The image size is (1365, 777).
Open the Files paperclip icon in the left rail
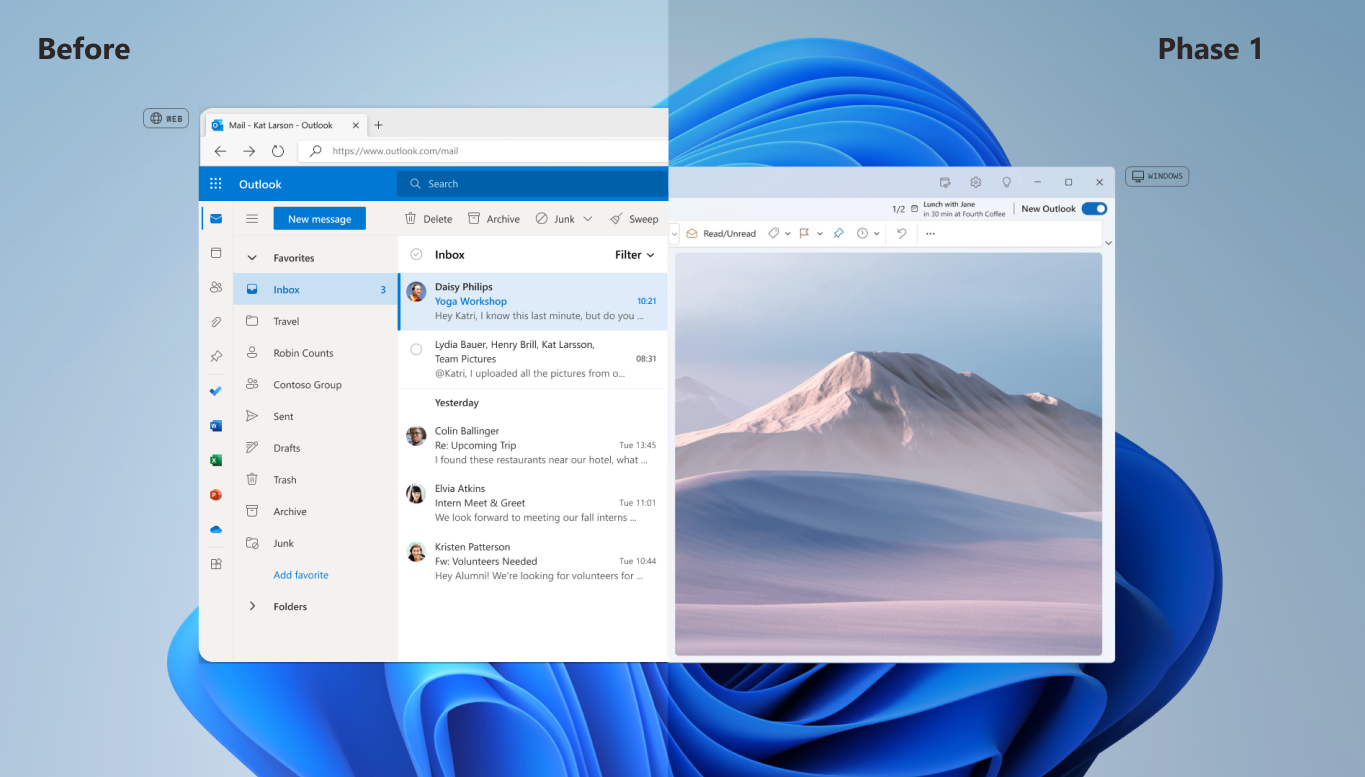(x=216, y=322)
